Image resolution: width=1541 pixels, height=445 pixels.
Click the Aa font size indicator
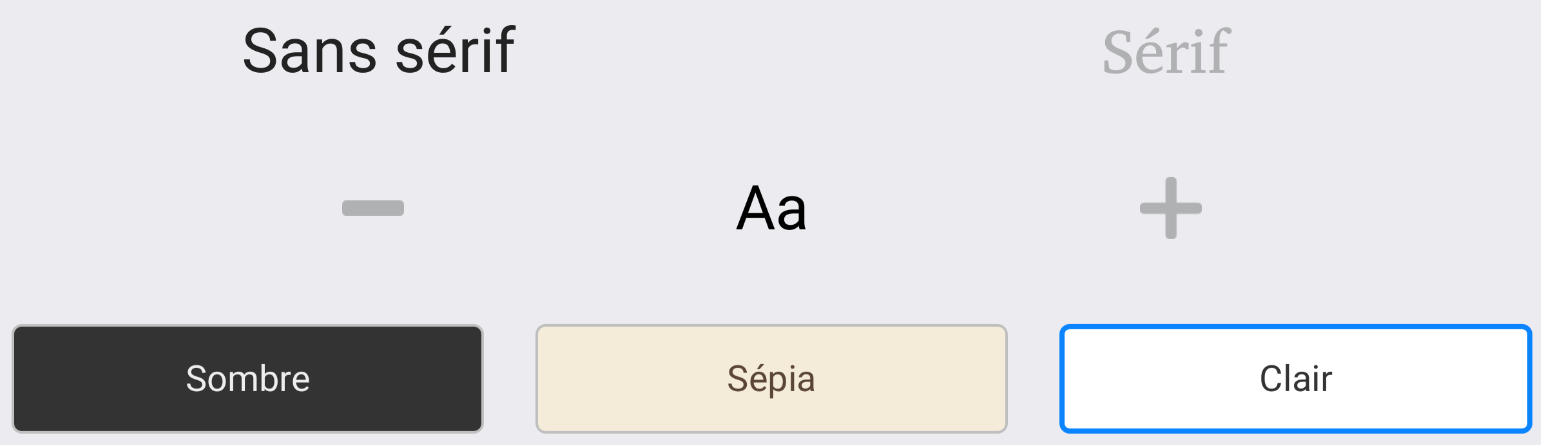(771, 208)
